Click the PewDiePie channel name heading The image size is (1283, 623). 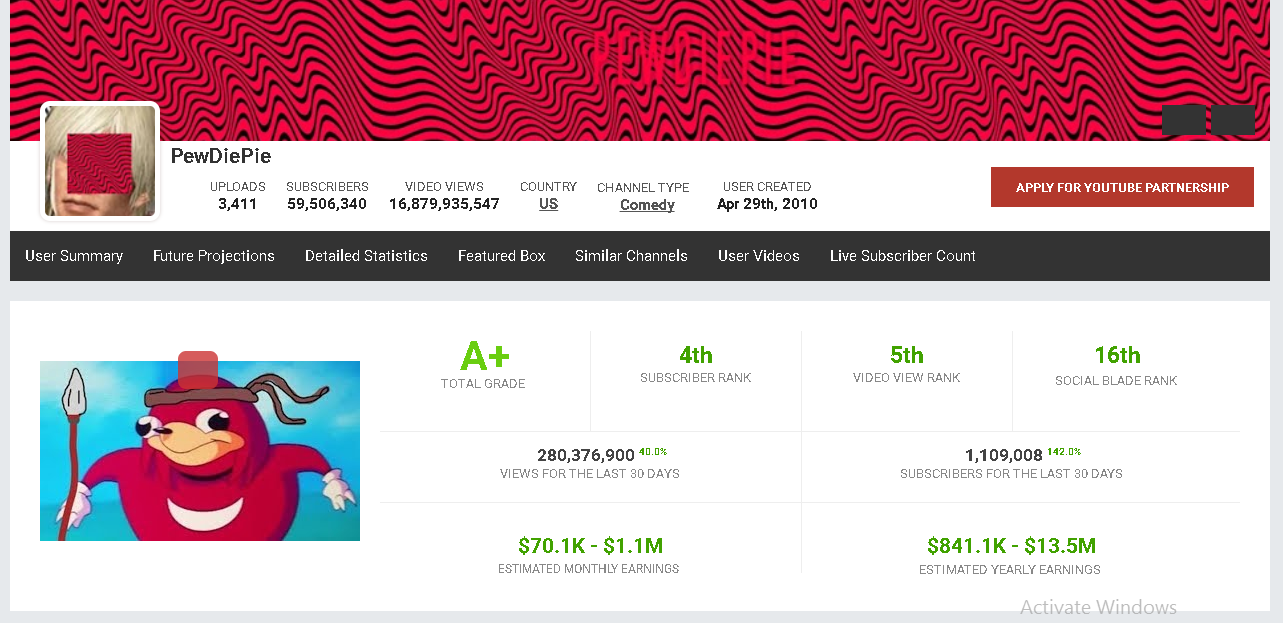pyautogui.click(x=221, y=156)
